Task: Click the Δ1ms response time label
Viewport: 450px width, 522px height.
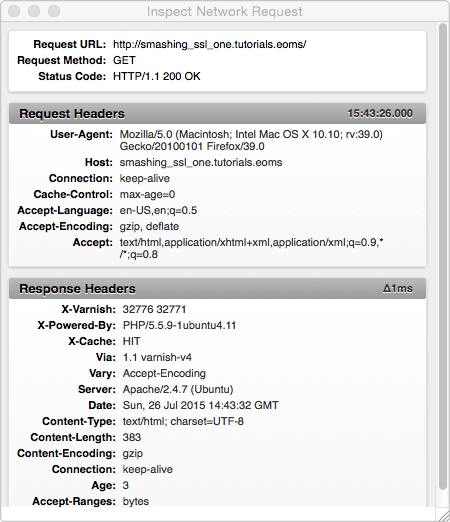Action: [x=398, y=288]
